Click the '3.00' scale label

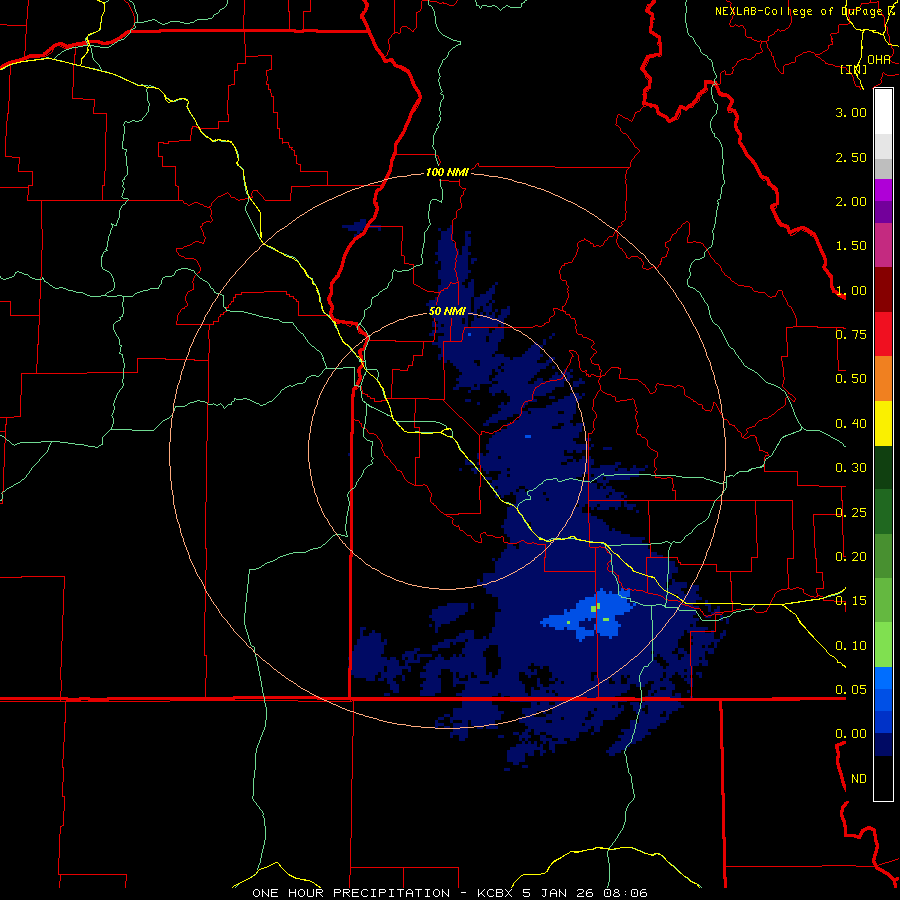coord(851,112)
